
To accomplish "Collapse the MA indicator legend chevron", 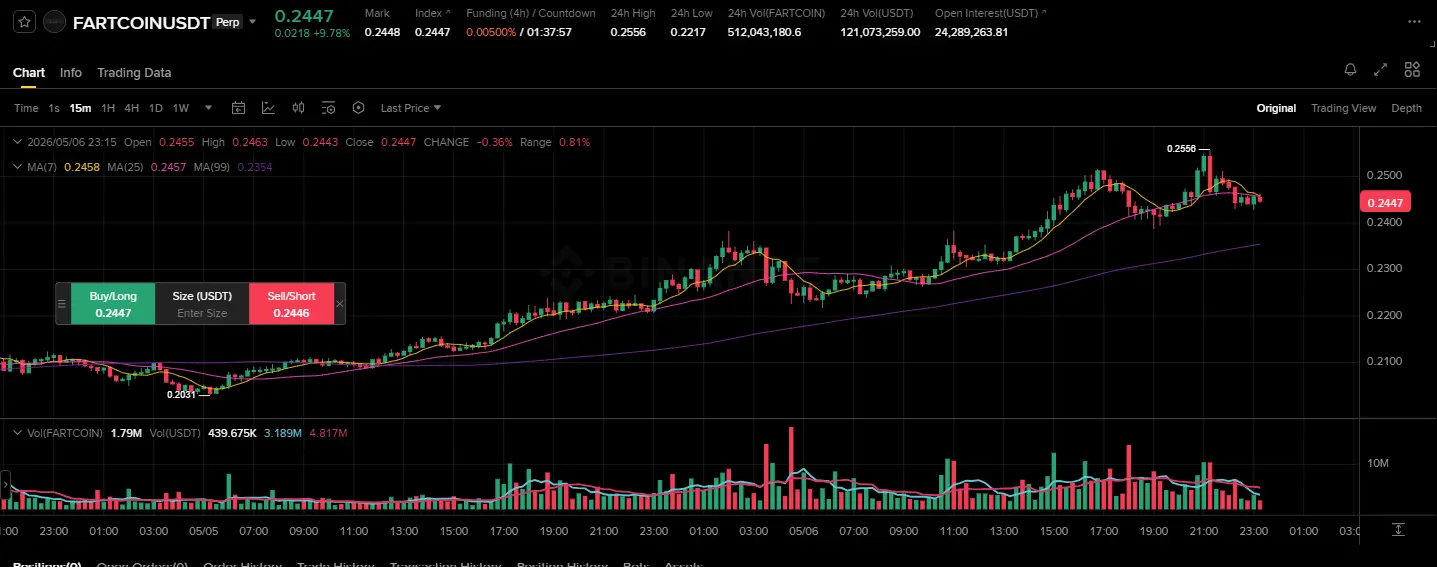I will point(16,166).
